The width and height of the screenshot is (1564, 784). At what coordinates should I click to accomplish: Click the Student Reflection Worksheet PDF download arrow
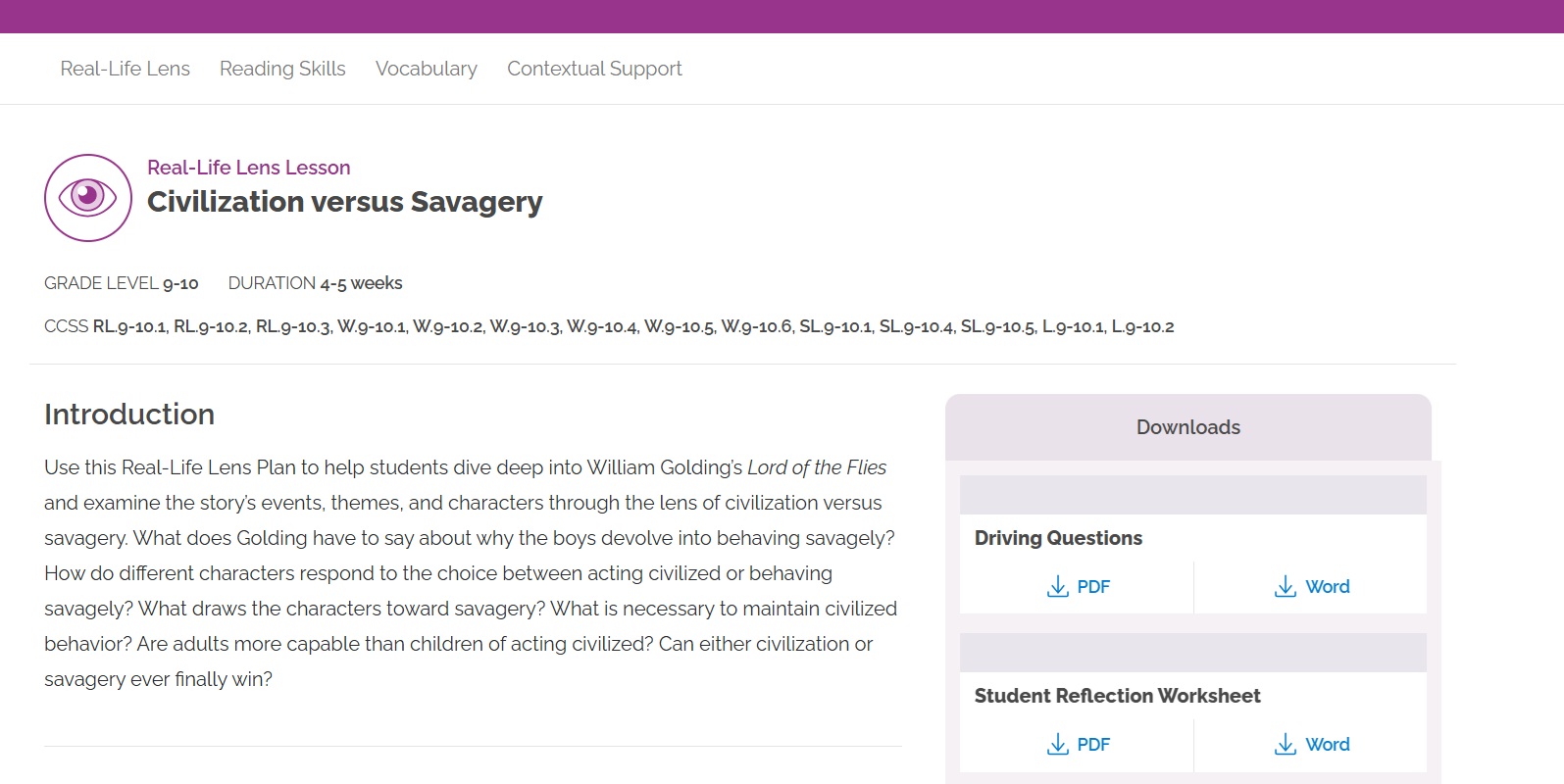point(1058,745)
